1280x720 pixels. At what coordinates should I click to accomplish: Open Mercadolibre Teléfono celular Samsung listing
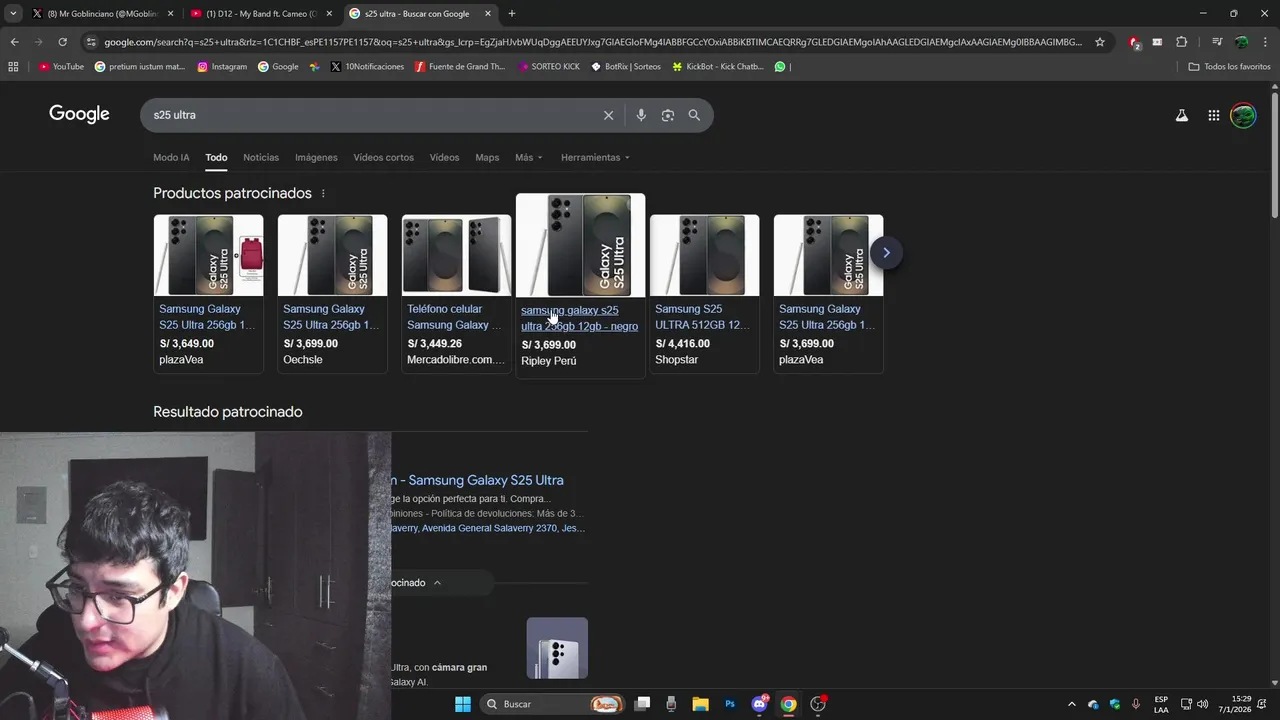tap(456, 293)
